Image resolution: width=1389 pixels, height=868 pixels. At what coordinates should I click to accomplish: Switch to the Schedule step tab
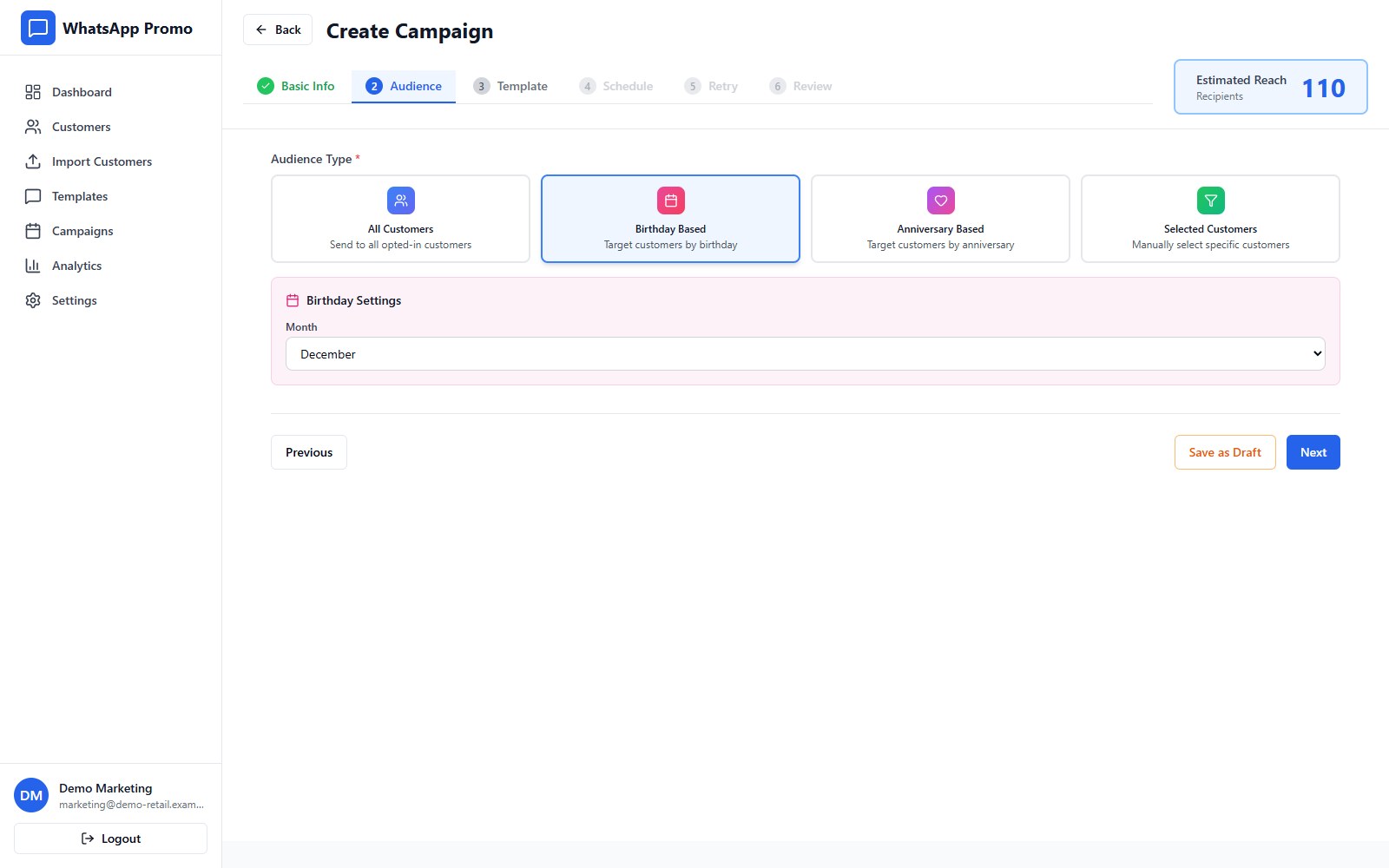tap(616, 86)
